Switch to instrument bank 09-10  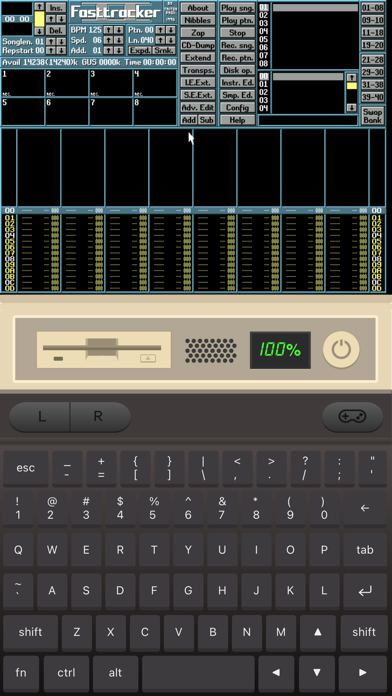point(372,20)
